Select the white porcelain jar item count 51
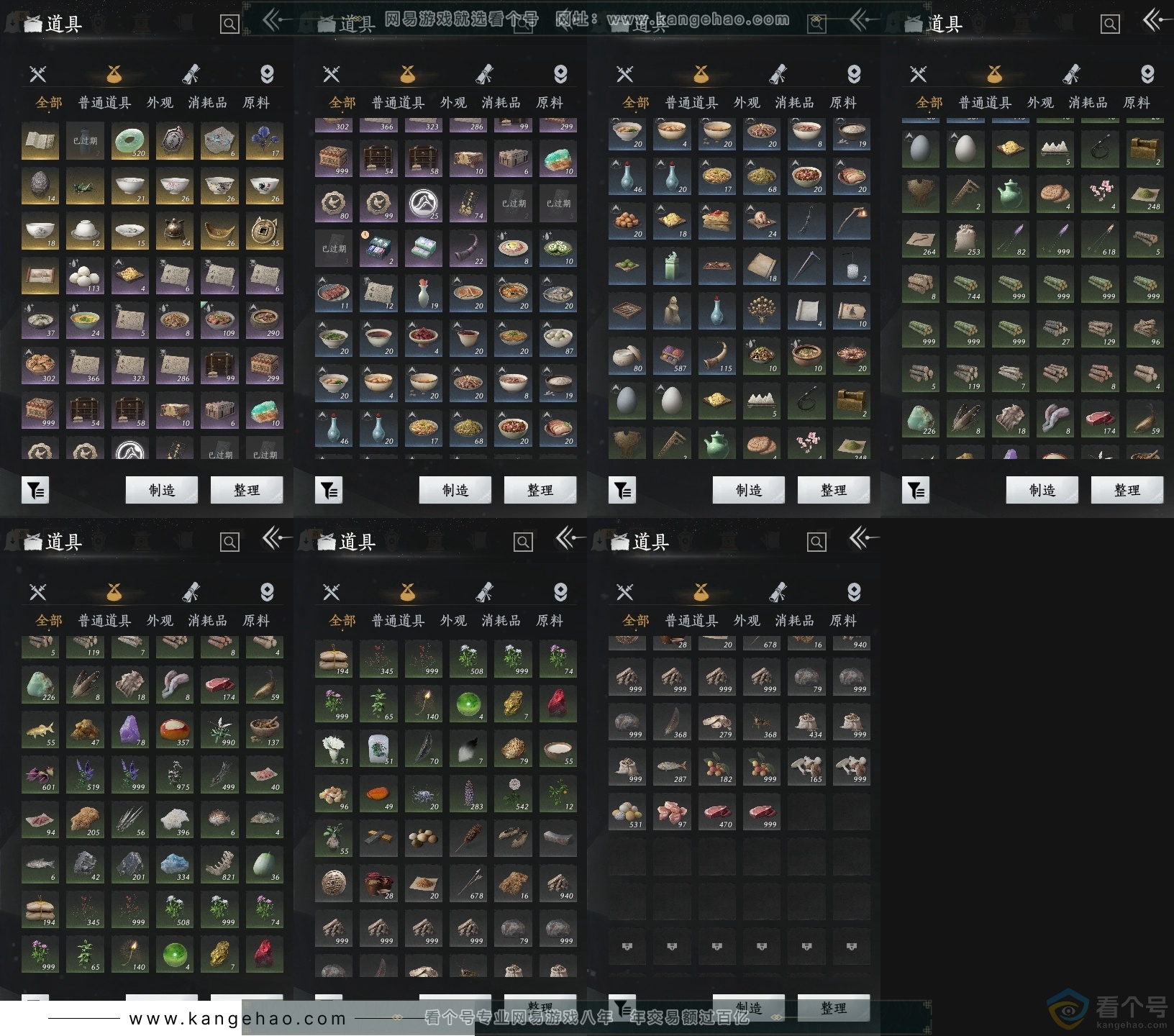This screenshot has width=1174, height=1036. pyautogui.click(x=378, y=749)
